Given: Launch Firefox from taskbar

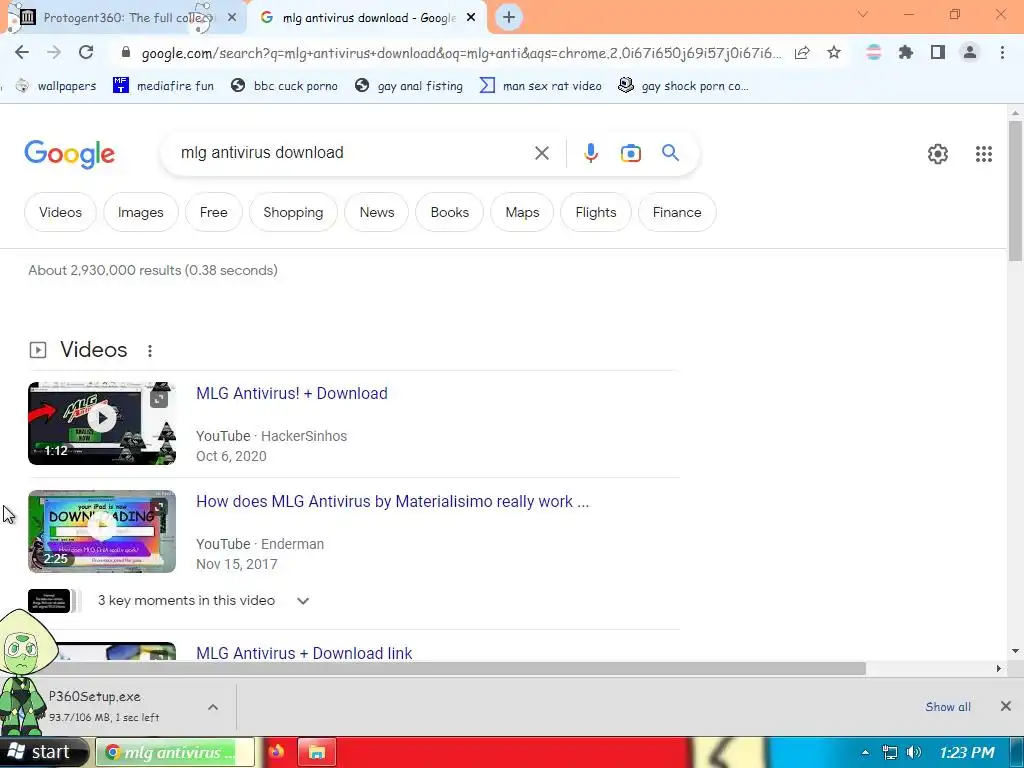Looking at the screenshot, I should (276, 752).
